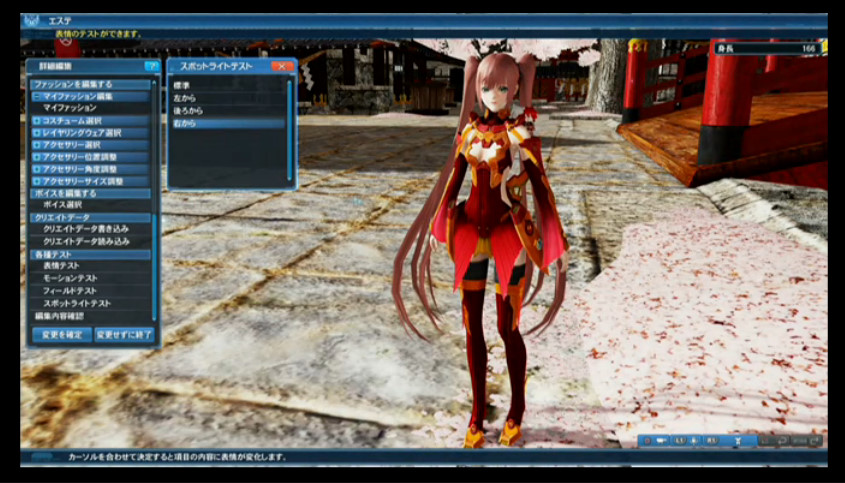Click the undo arrow icon in bottom toolbar

[x=783, y=441]
